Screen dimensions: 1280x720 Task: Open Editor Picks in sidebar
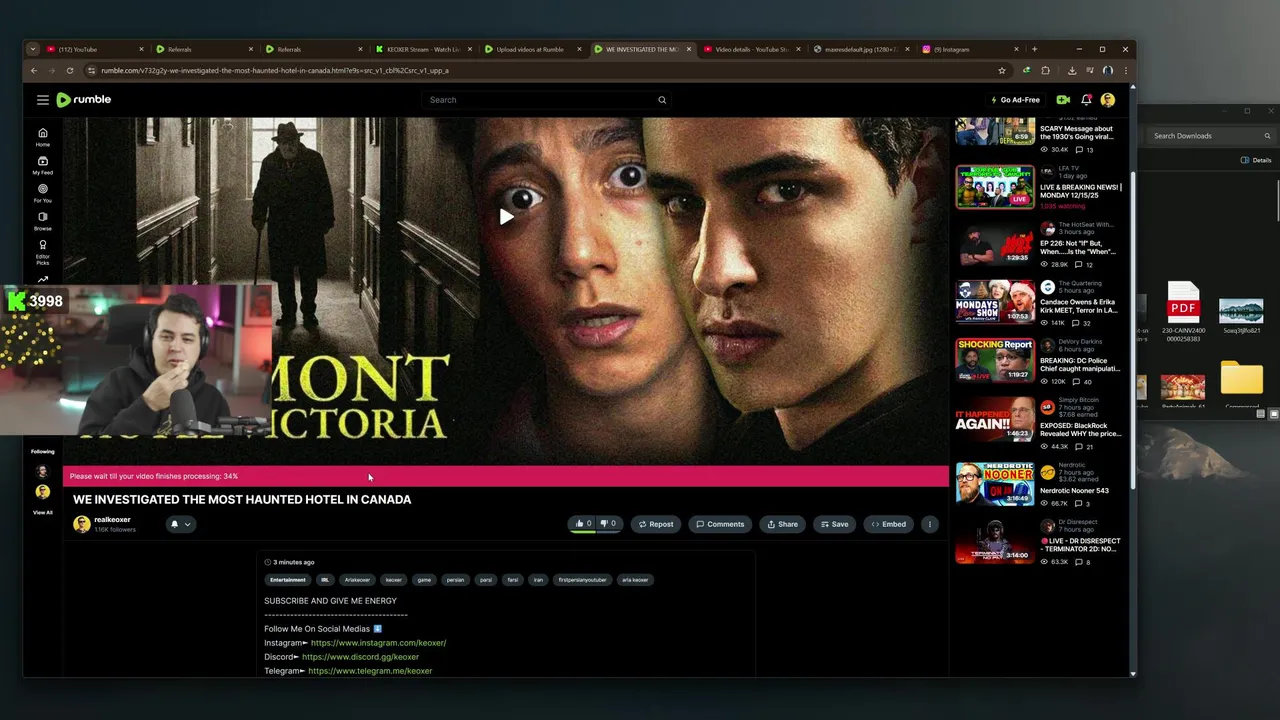click(x=43, y=251)
